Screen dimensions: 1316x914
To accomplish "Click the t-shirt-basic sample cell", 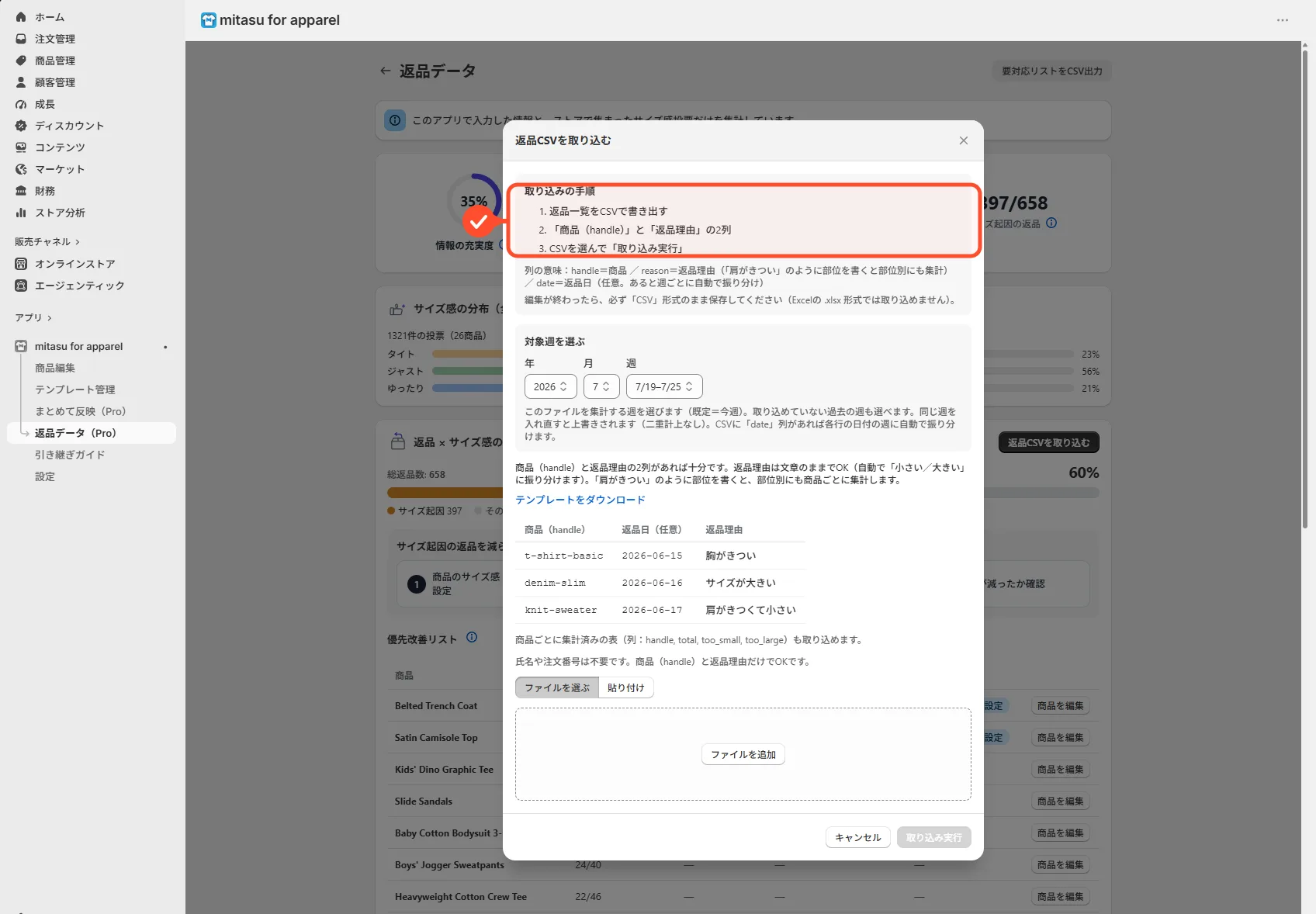I will (x=564, y=556).
